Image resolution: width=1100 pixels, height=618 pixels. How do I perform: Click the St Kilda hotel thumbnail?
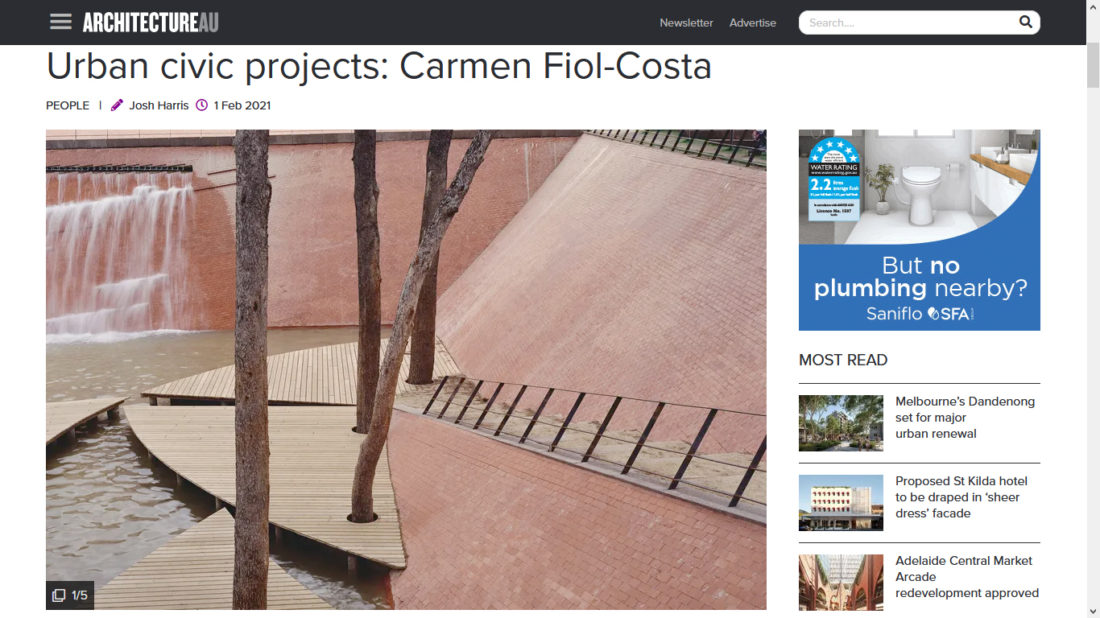click(840, 502)
